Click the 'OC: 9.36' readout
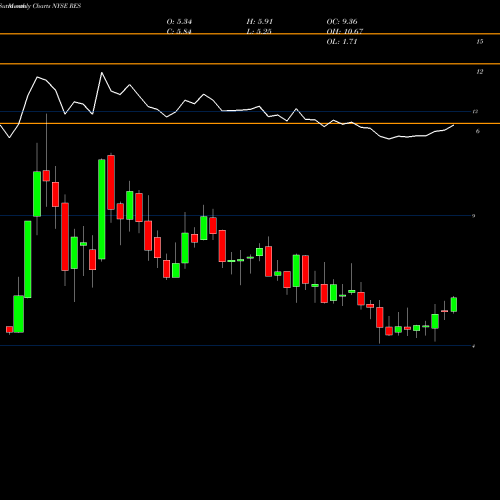The width and height of the screenshot is (500, 500). click(x=342, y=22)
